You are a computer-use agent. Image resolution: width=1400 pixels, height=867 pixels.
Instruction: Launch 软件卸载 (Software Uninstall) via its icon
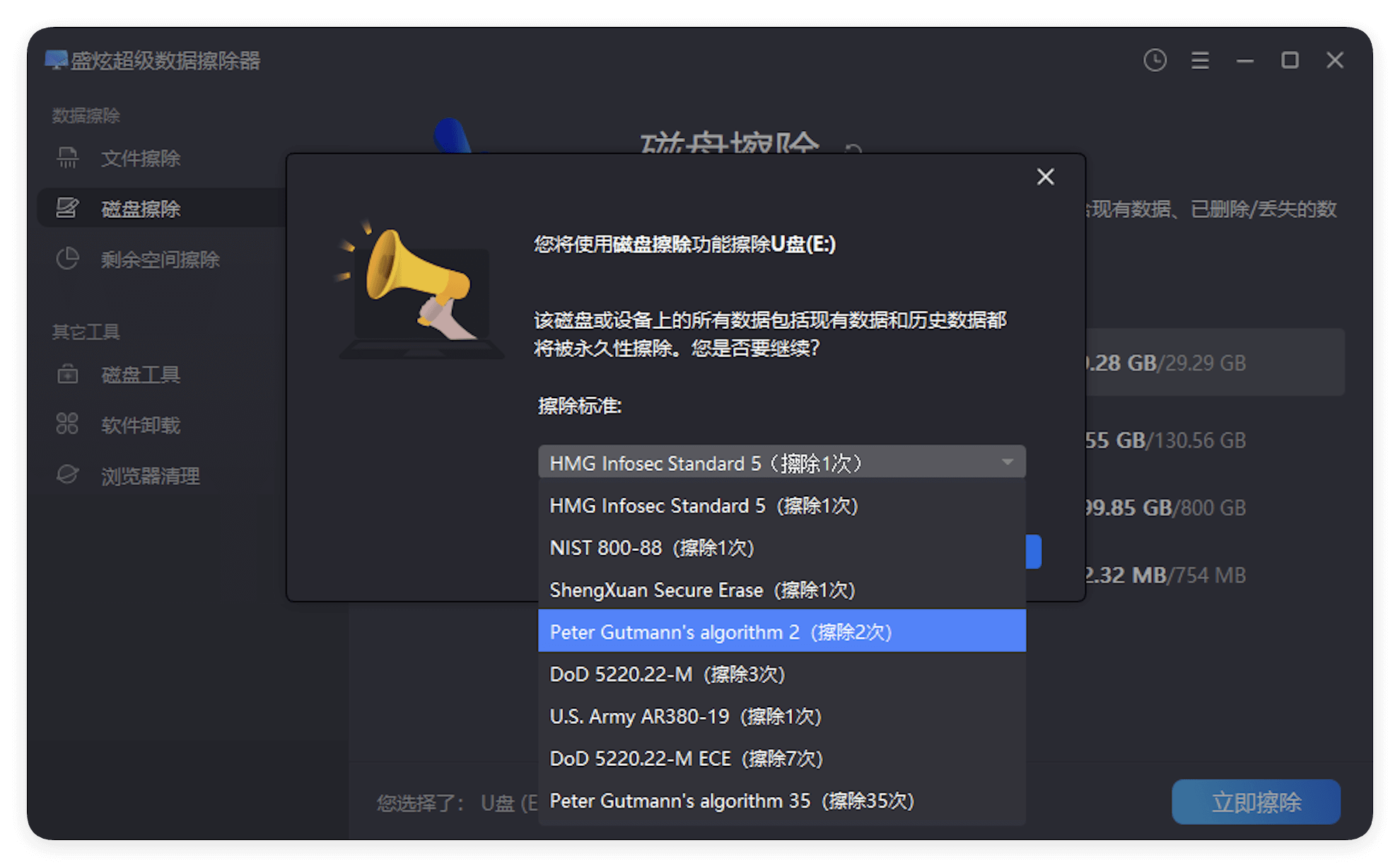[67, 425]
